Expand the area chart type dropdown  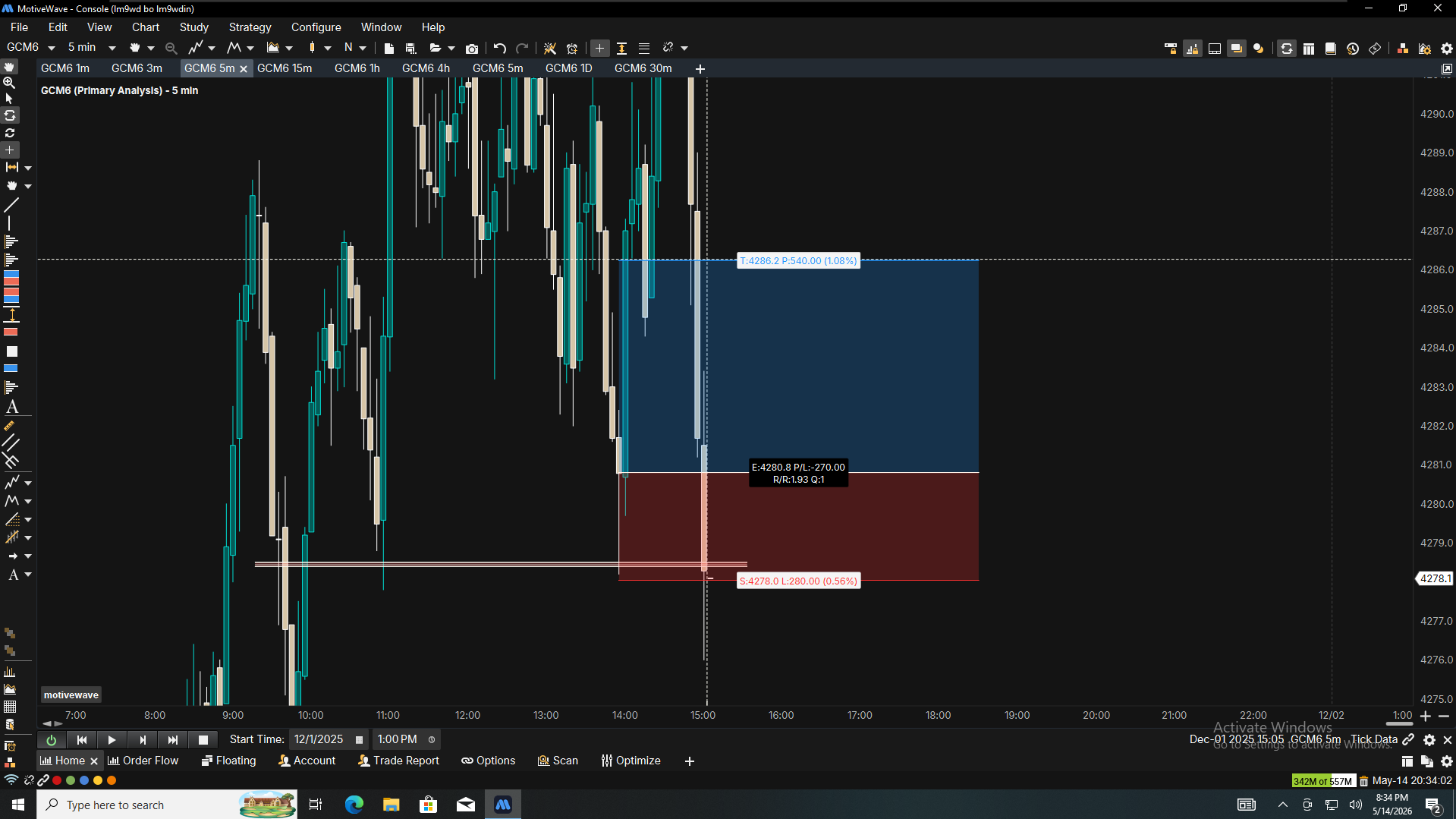289,49
